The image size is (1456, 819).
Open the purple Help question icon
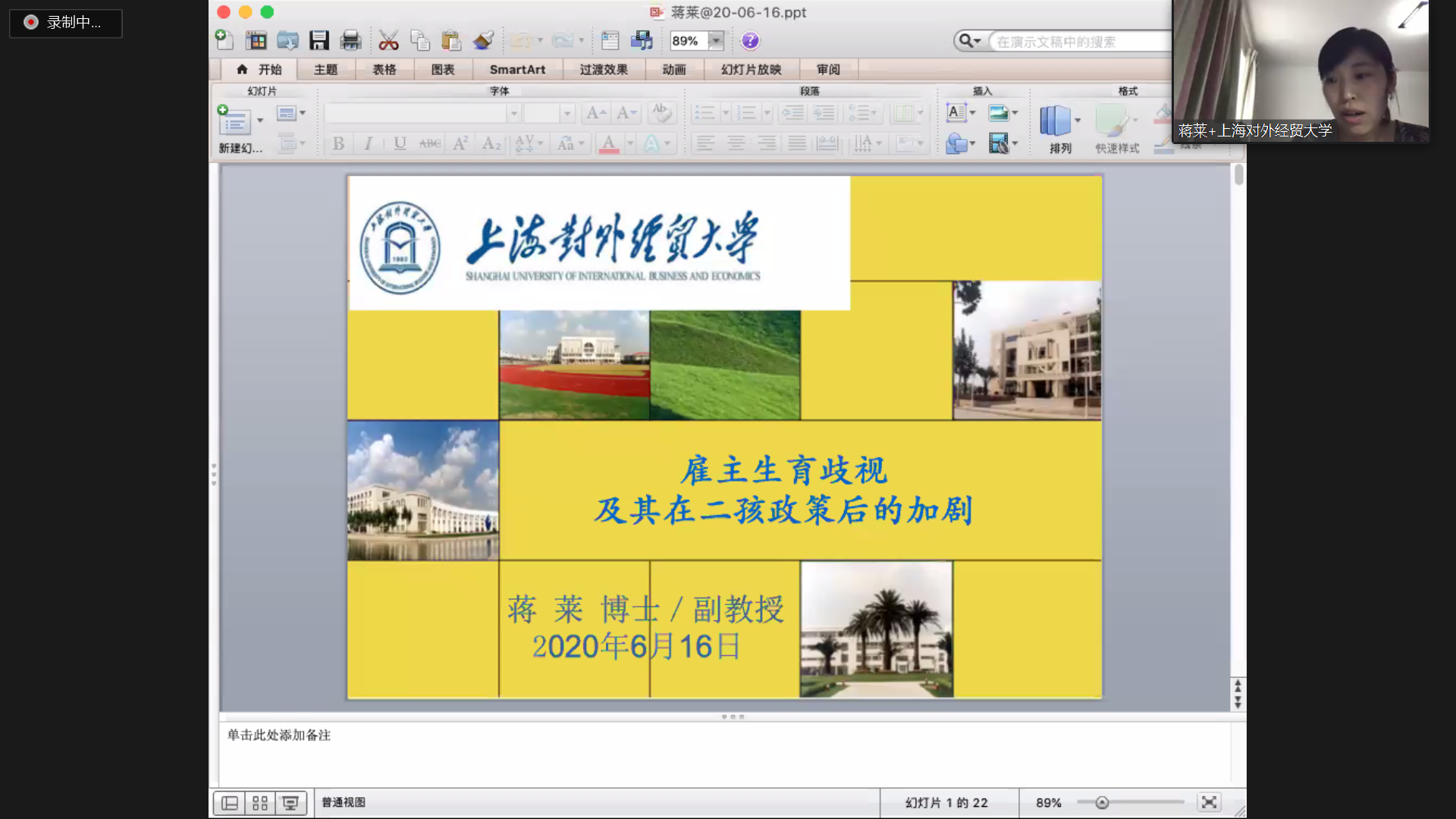pos(750,41)
